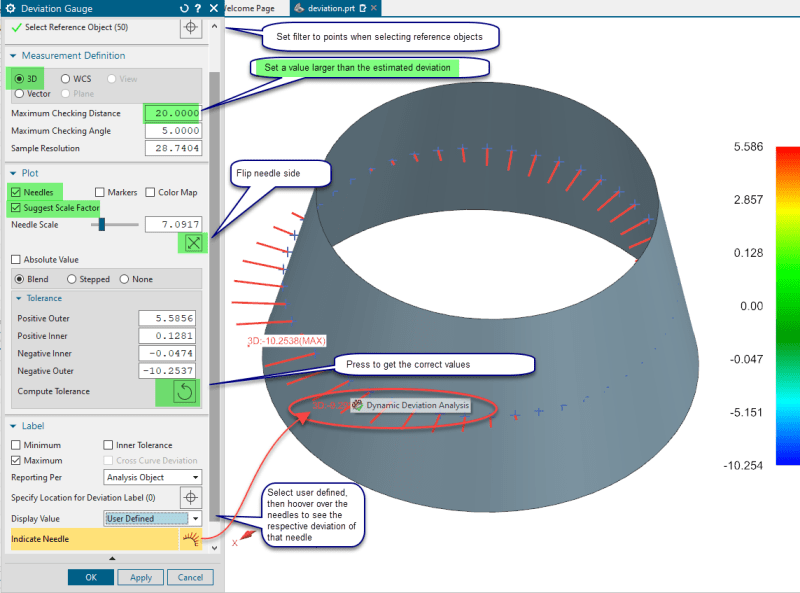
Task: Enable the Inner Tolerance checkbox
Action: pos(108,445)
